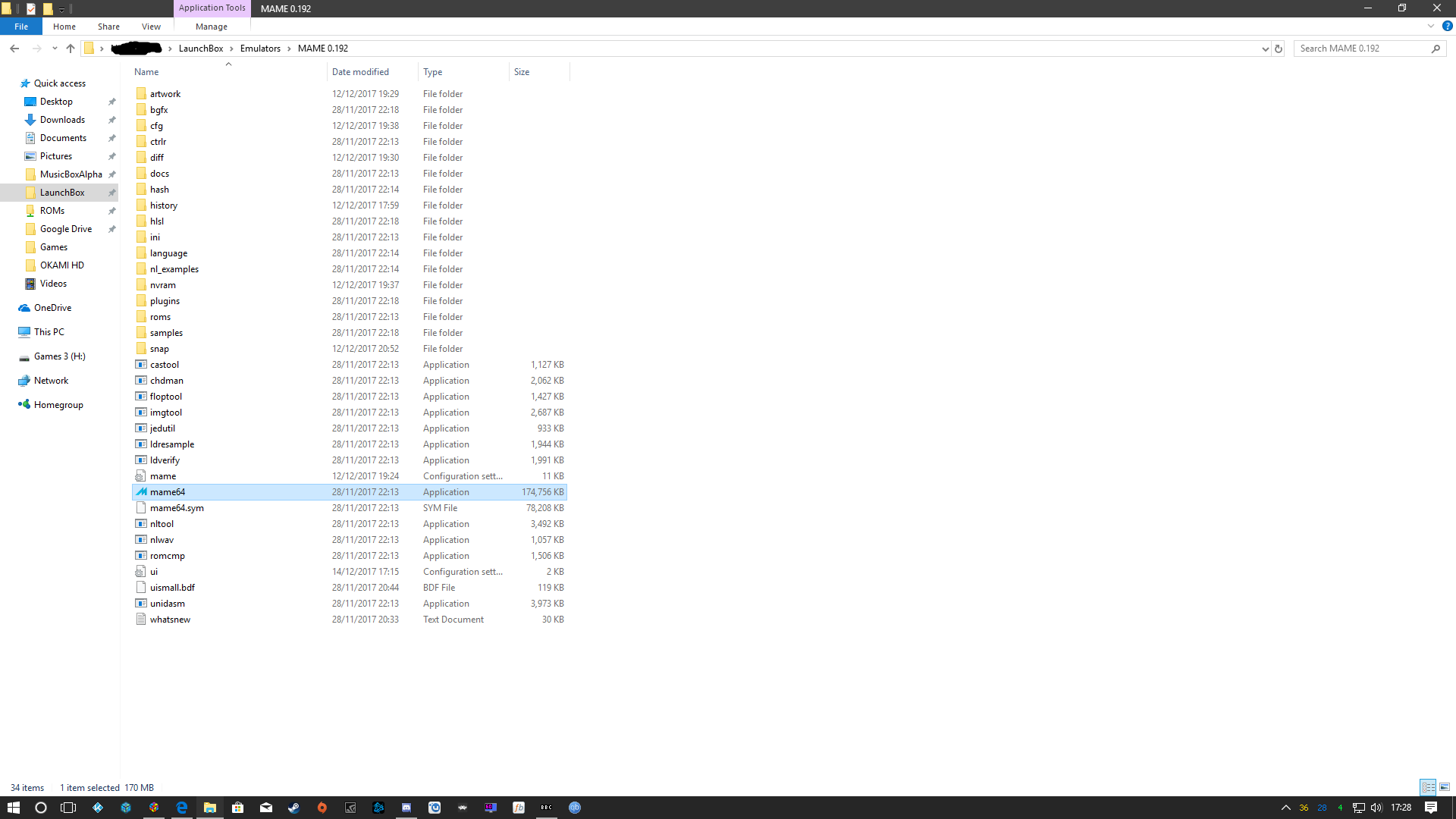This screenshot has height=819, width=1456.
Task: Open OneDrive in the navigation pane
Action: (52, 308)
